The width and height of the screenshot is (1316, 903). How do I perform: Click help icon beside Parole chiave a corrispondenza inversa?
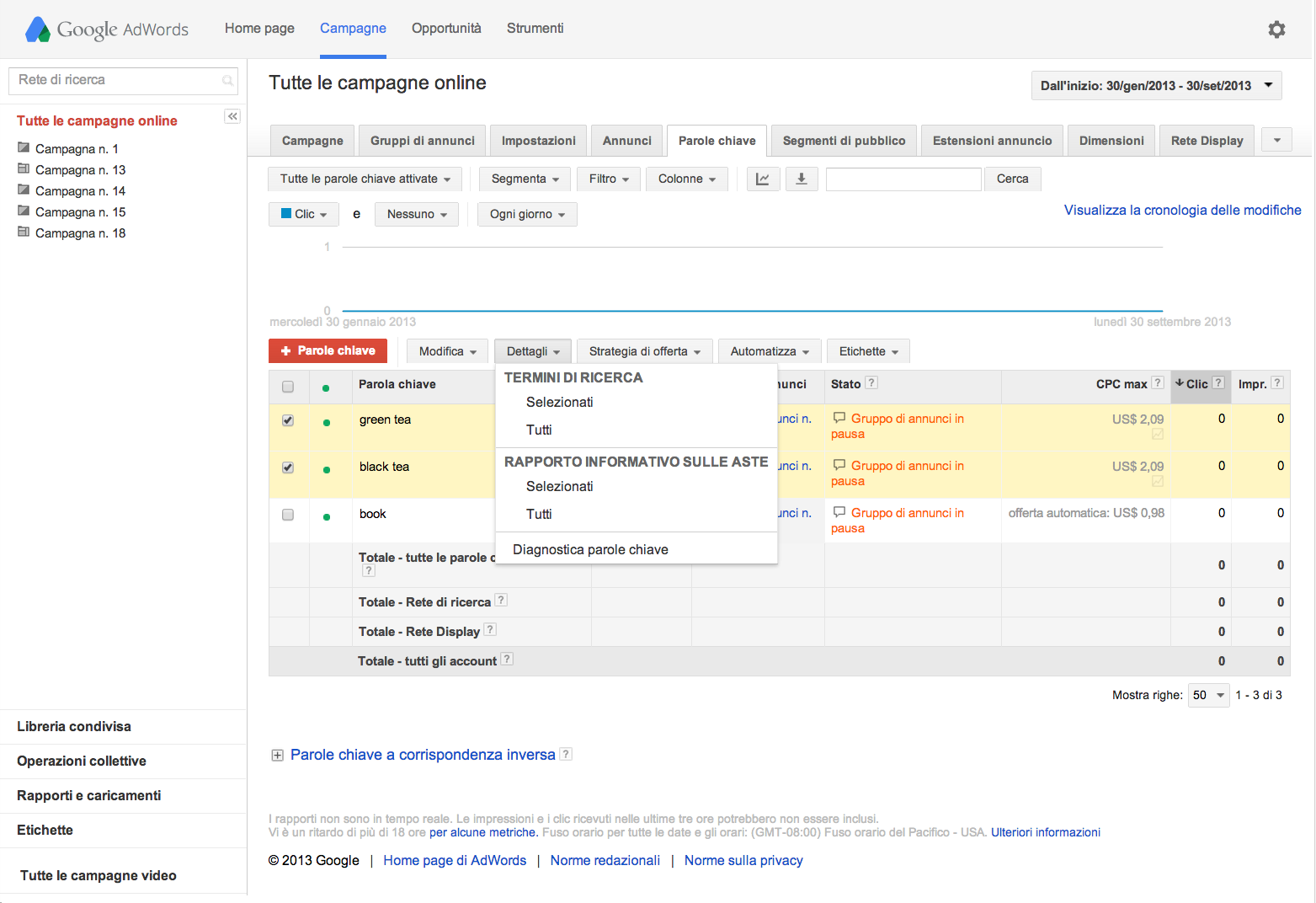click(566, 754)
